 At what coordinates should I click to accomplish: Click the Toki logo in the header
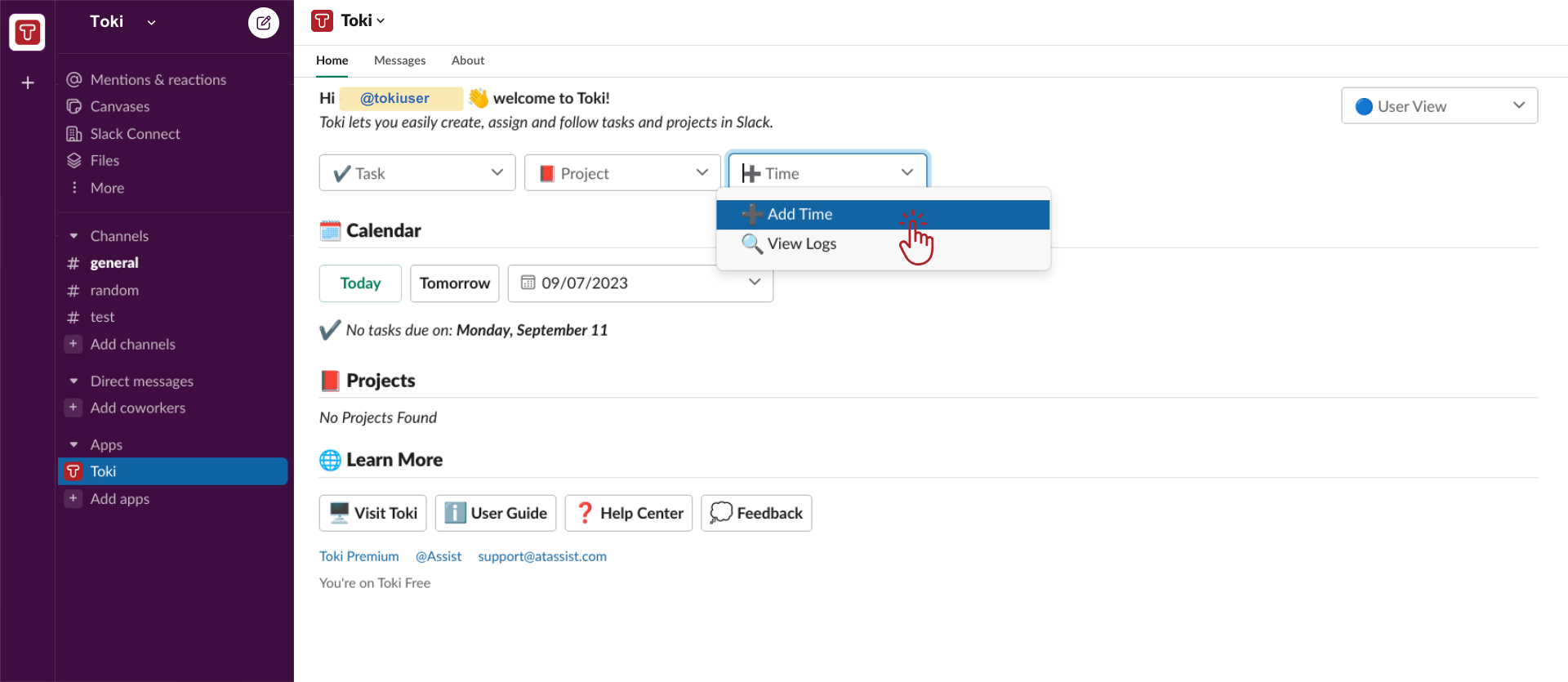[x=323, y=20]
